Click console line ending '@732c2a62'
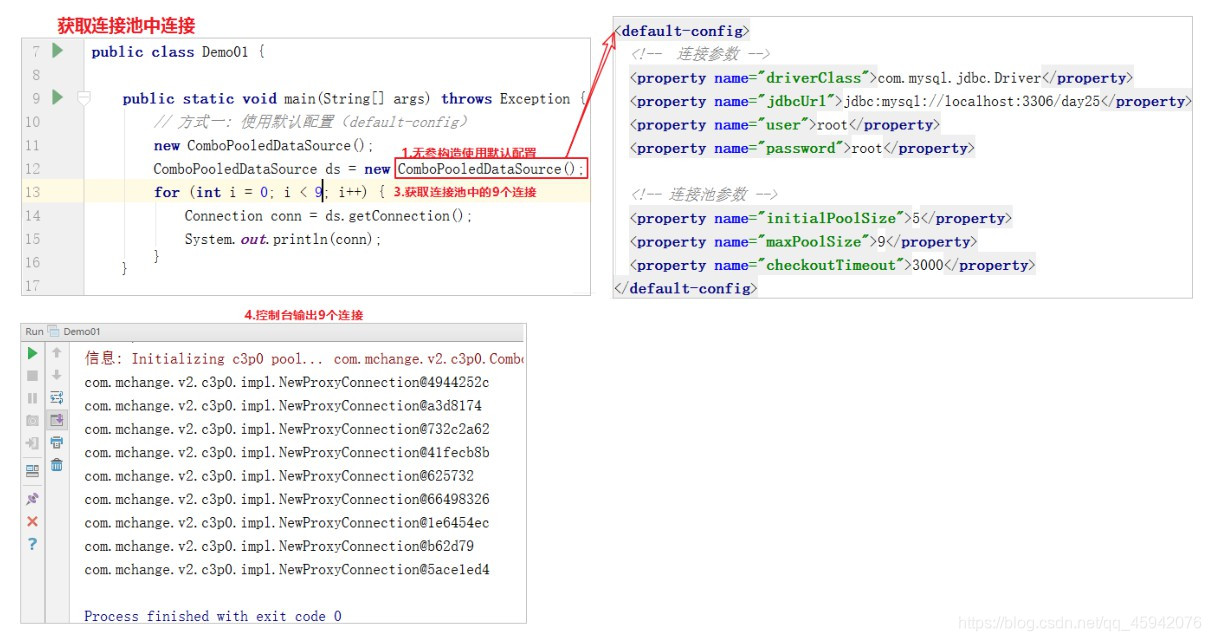Screen dimensions: 1211x641 (x=287, y=429)
